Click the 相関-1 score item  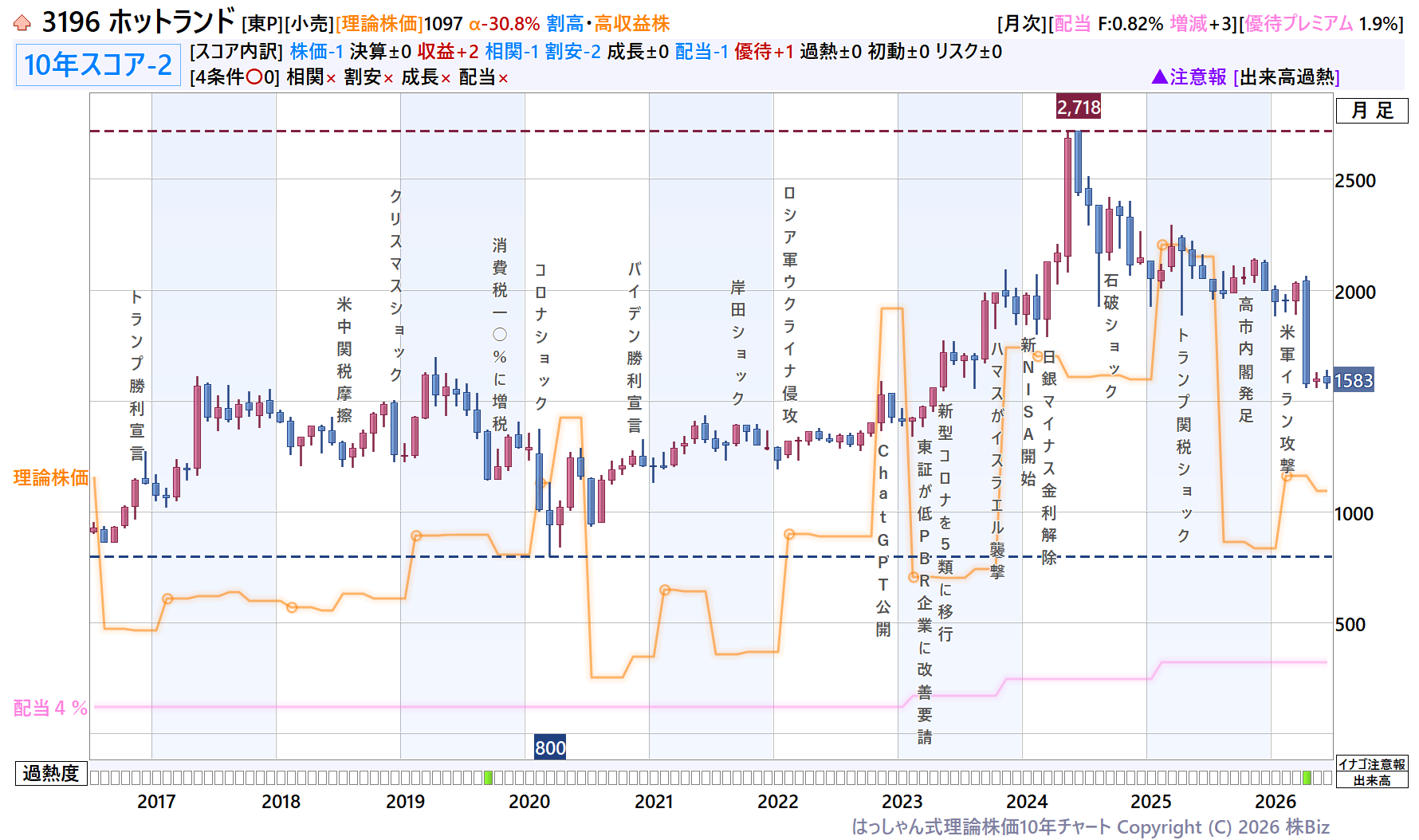click(x=512, y=52)
